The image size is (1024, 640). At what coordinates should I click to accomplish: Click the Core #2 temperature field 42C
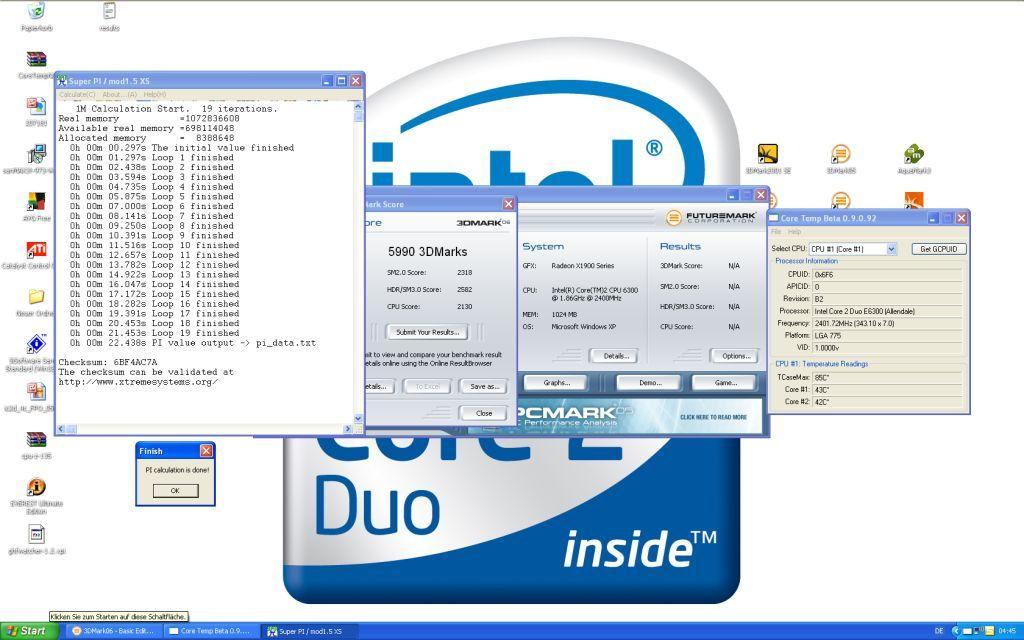887,402
